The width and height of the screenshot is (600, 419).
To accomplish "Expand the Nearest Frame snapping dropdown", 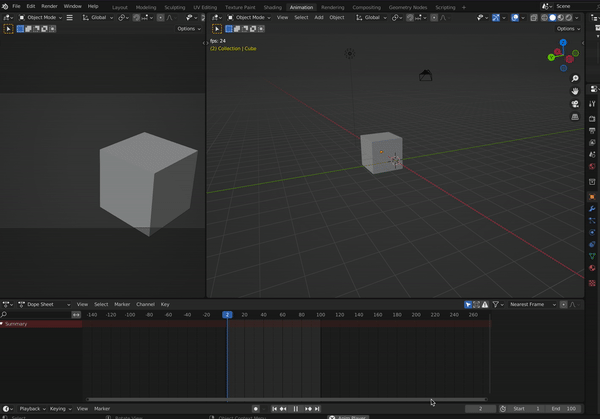I will (x=532, y=304).
